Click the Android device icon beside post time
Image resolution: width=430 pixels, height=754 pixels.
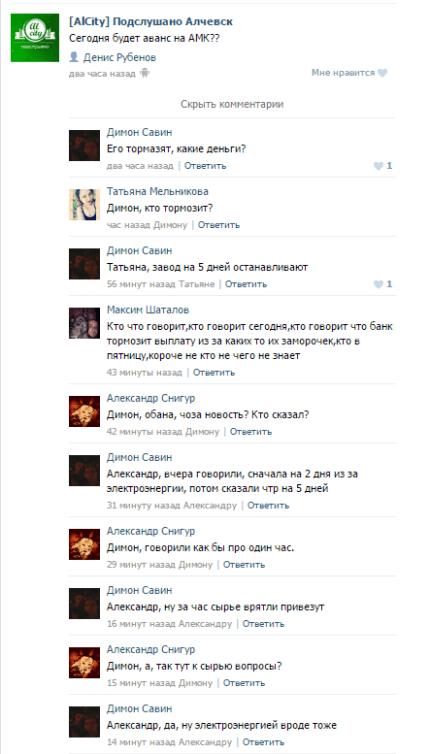point(145,74)
